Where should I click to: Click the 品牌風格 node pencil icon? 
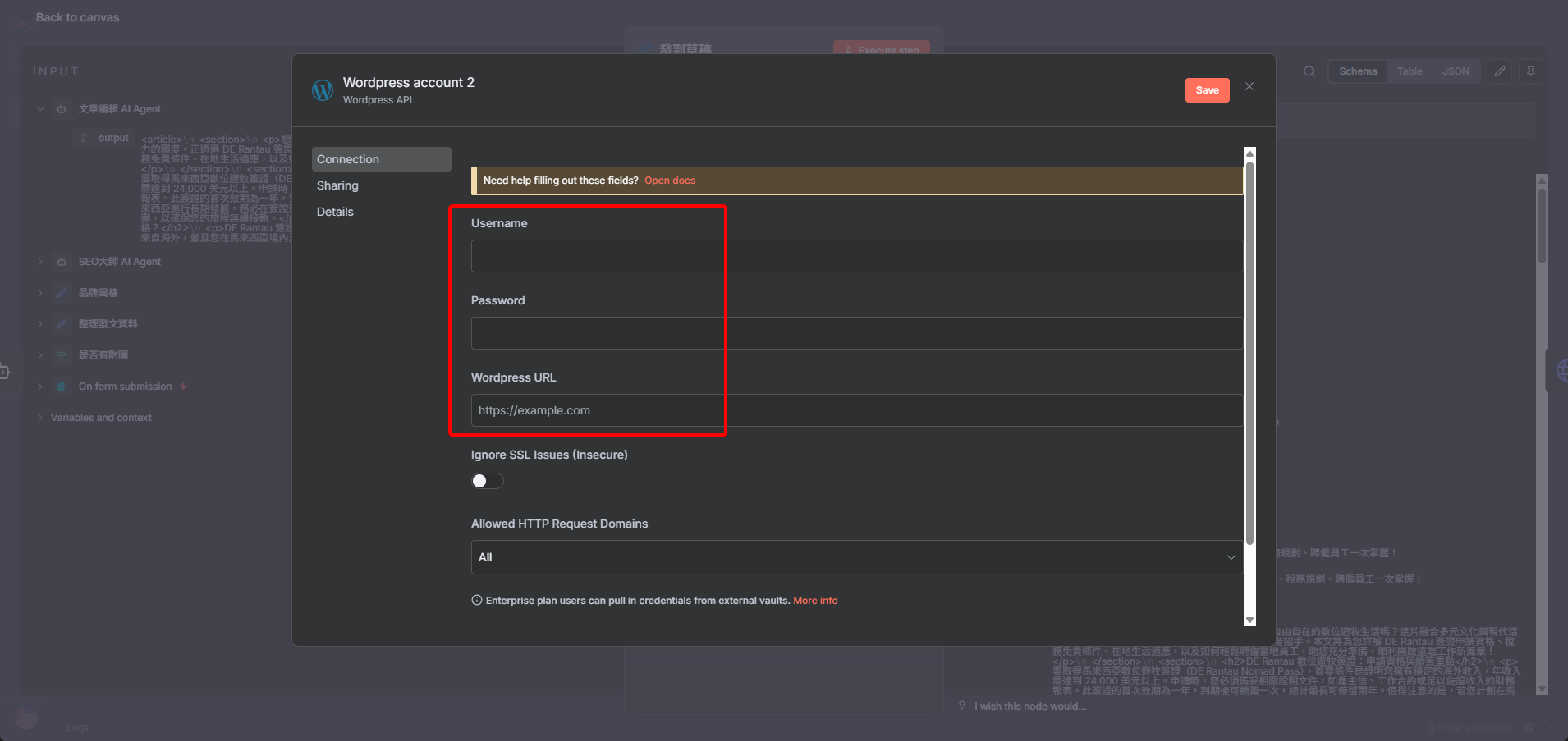pos(62,293)
